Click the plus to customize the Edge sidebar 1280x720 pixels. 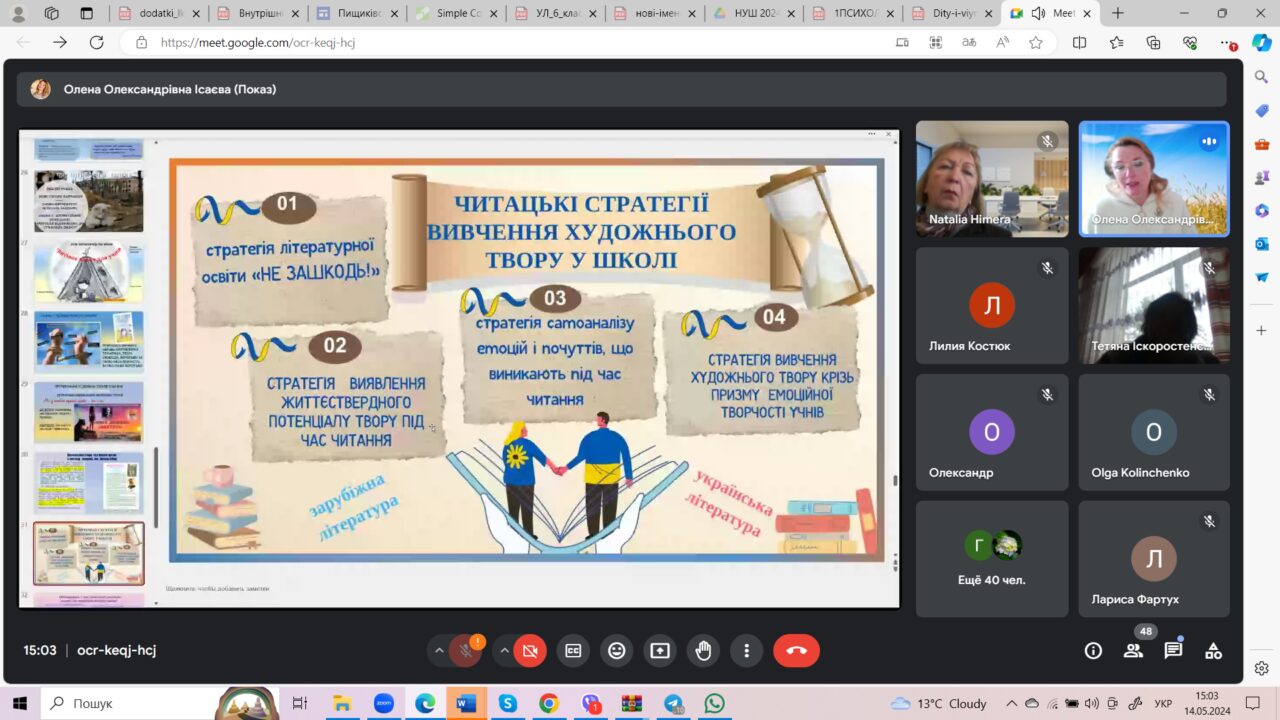(x=1262, y=330)
